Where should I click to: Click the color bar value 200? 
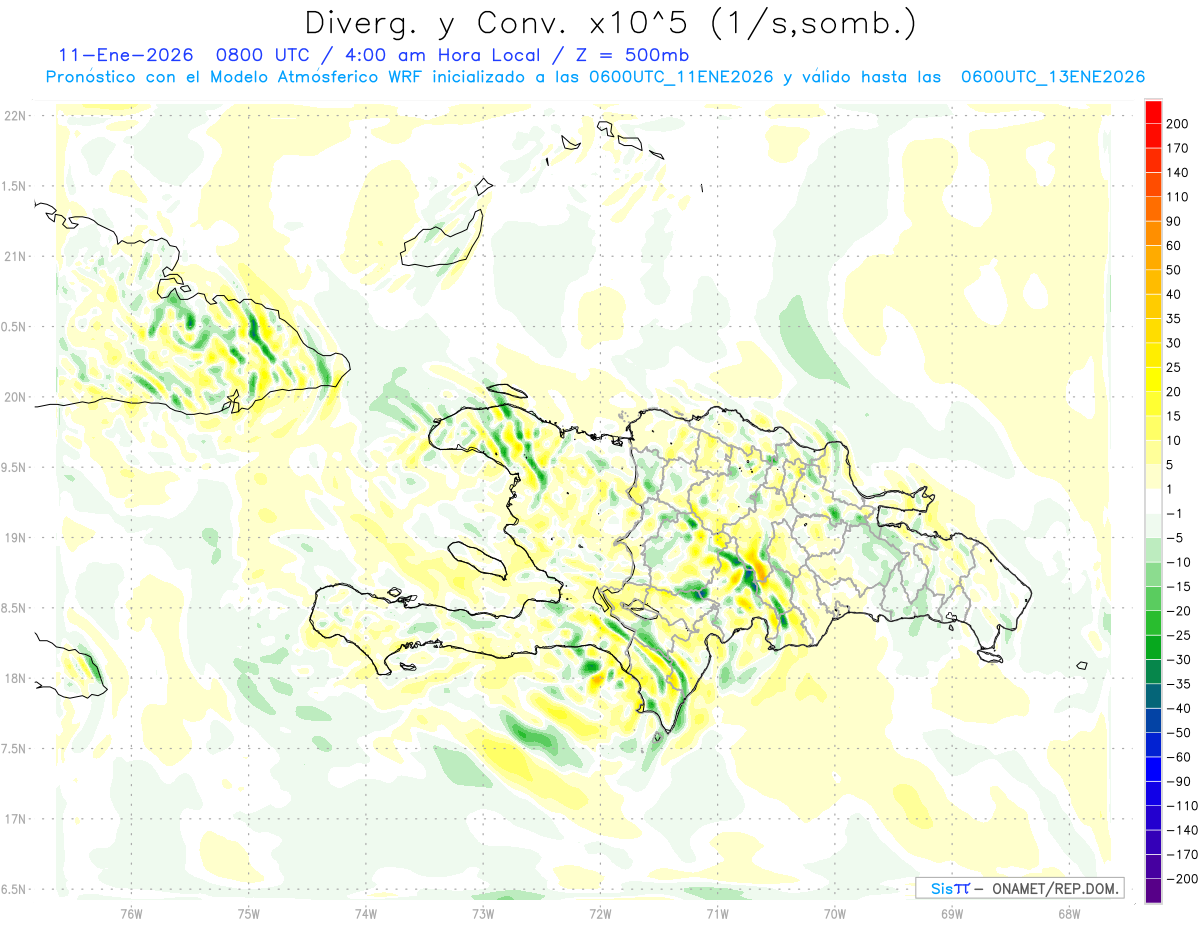1177,124
